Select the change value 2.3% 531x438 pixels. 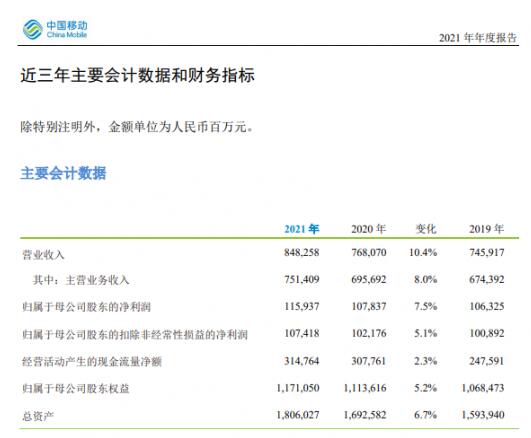(x=426, y=361)
